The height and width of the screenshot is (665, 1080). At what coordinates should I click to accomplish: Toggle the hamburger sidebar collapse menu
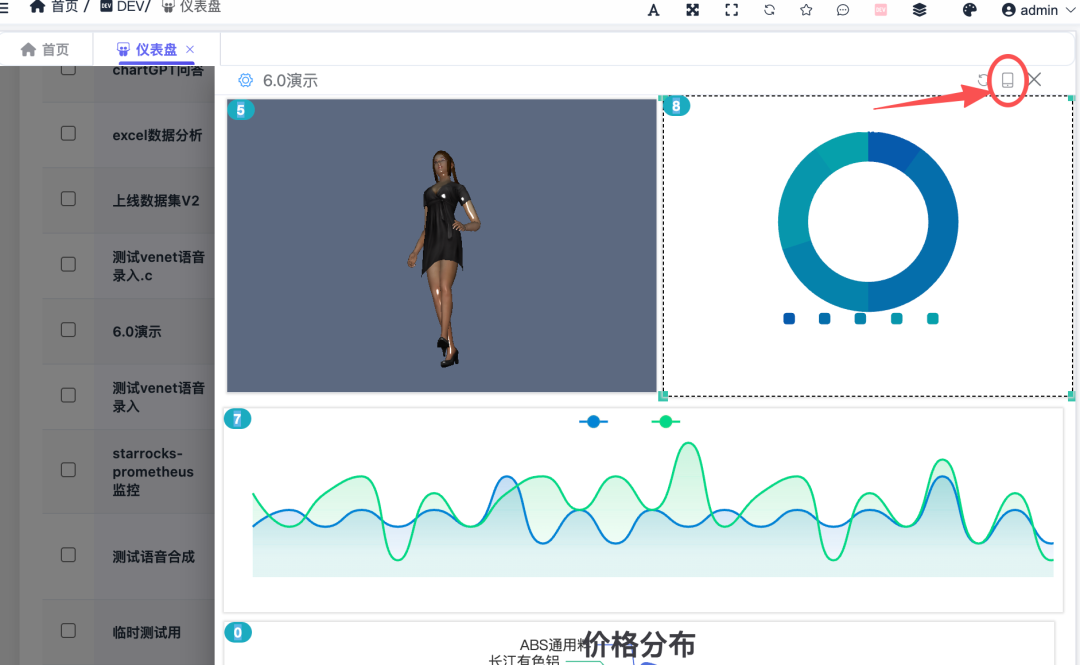(4, 7)
